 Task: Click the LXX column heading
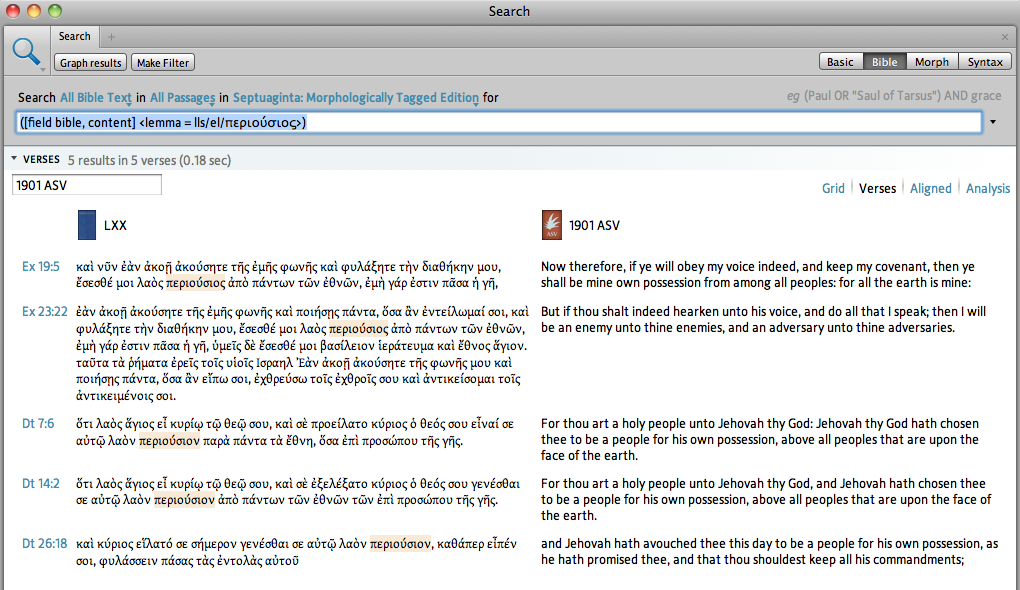pos(115,225)
